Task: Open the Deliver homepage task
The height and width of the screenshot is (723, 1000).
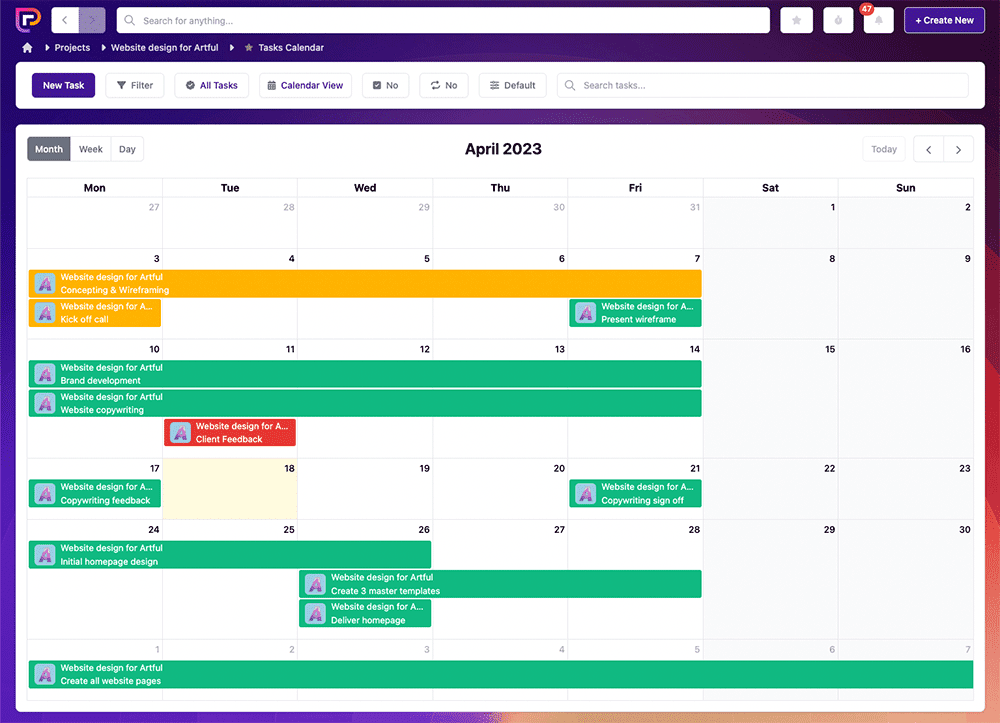Action: [365, 613]
